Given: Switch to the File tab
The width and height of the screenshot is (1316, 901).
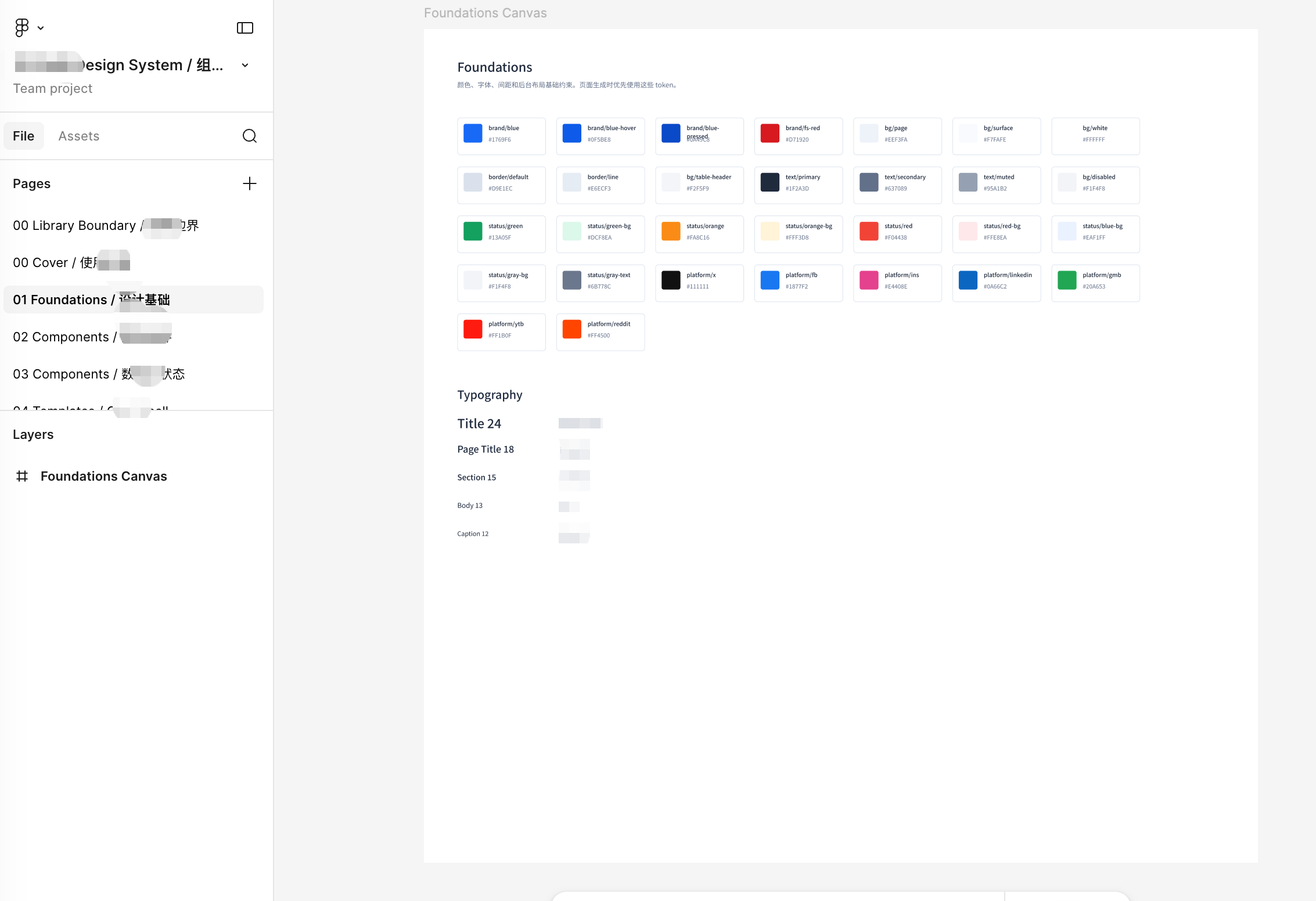Looking at the screenshot, I should [x=24, y=136].
